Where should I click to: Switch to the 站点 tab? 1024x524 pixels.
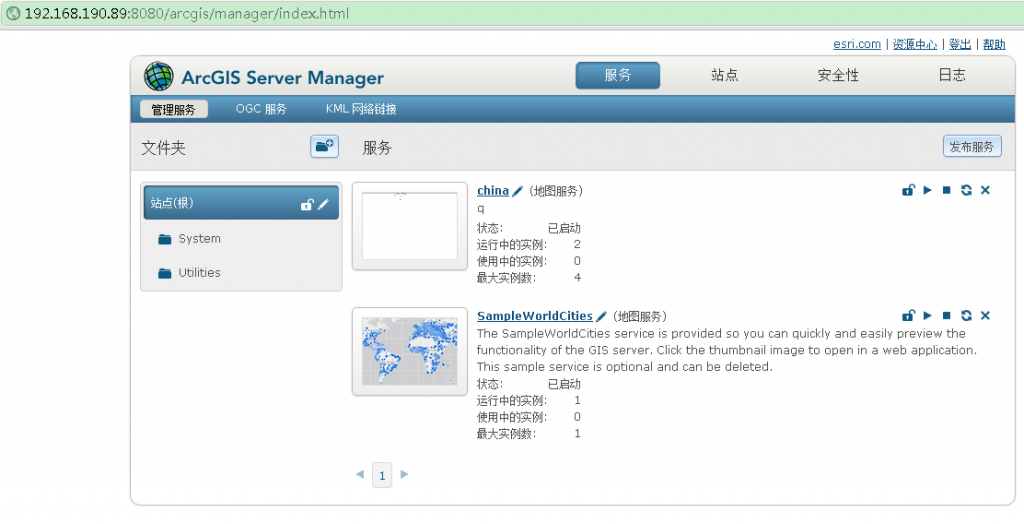point(724,75)
